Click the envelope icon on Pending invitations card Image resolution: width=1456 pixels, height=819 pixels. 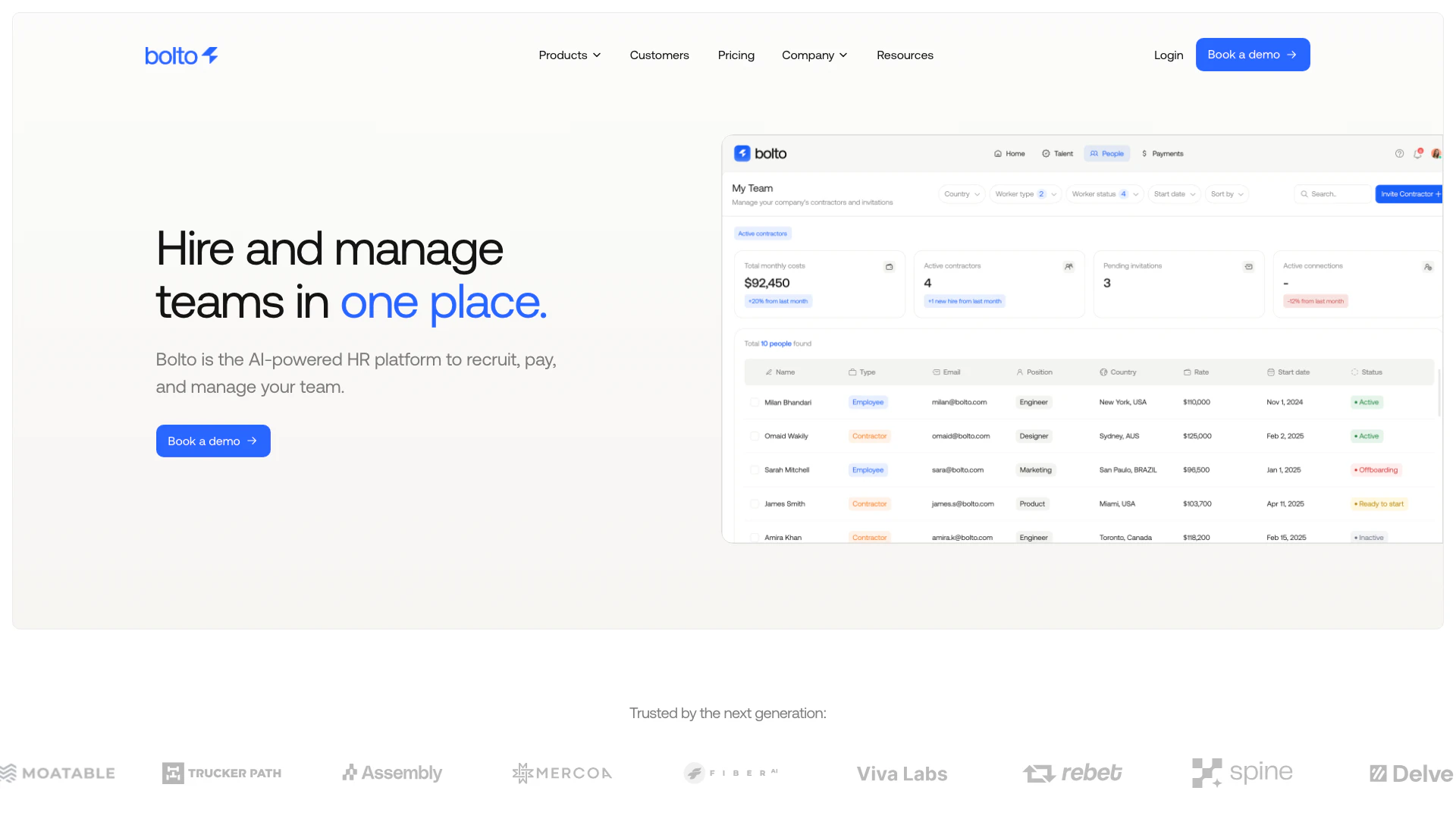pyautogui.click(x=1248, y=267)
